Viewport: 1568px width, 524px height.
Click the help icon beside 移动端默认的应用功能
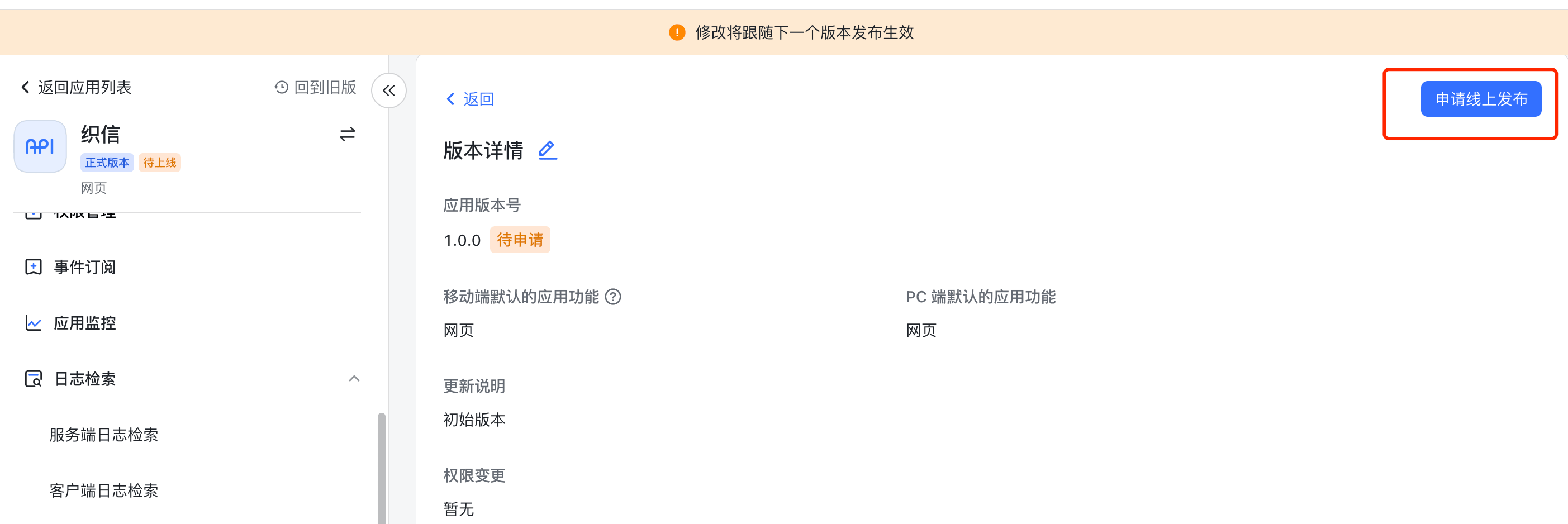tap(613, 297)
